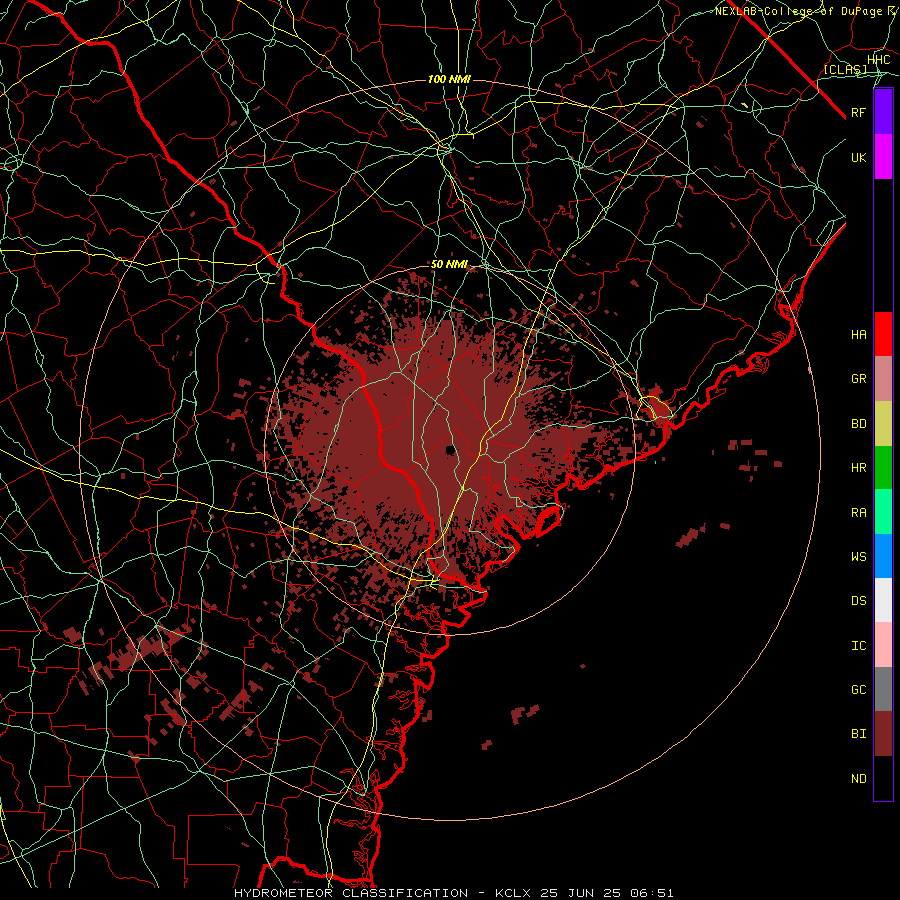Click the GR legend label
The width and height of the screenshot is (900, 900).
pyautogui.click(x=859, y=379)
